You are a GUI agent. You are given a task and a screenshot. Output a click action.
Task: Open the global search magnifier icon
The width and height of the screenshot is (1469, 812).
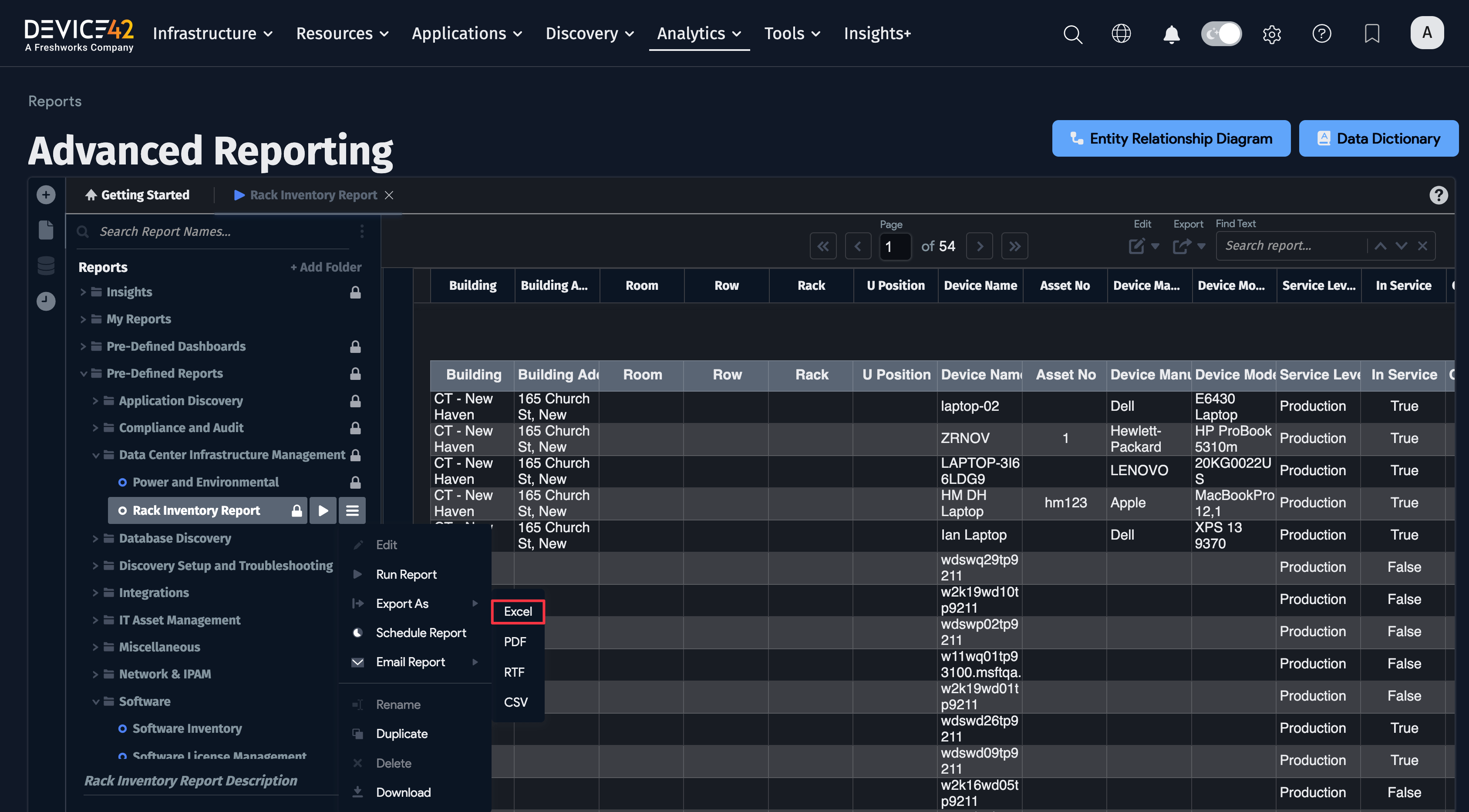pyautogui.click(x=1073, y=34)
